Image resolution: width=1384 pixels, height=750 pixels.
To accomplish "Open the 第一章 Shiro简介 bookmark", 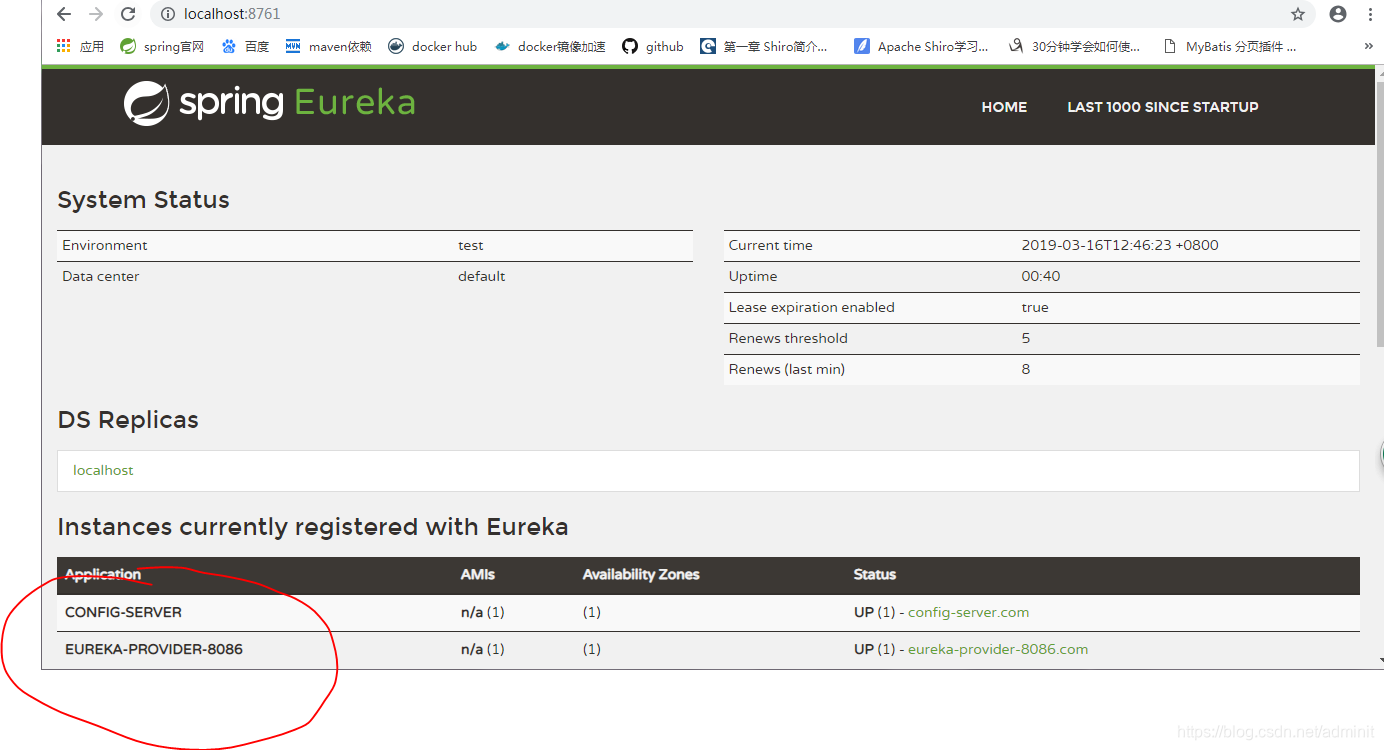I will [x=764, y=46].
